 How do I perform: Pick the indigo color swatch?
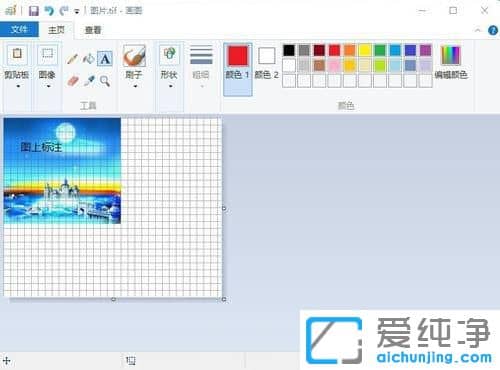pyautogui.click(x=410, y=50)
